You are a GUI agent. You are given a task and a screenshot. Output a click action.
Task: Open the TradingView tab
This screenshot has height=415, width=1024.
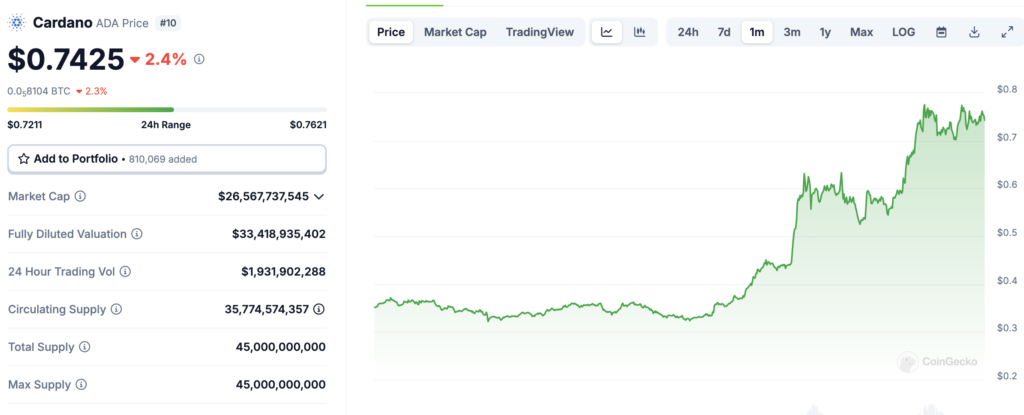[540, 32]
